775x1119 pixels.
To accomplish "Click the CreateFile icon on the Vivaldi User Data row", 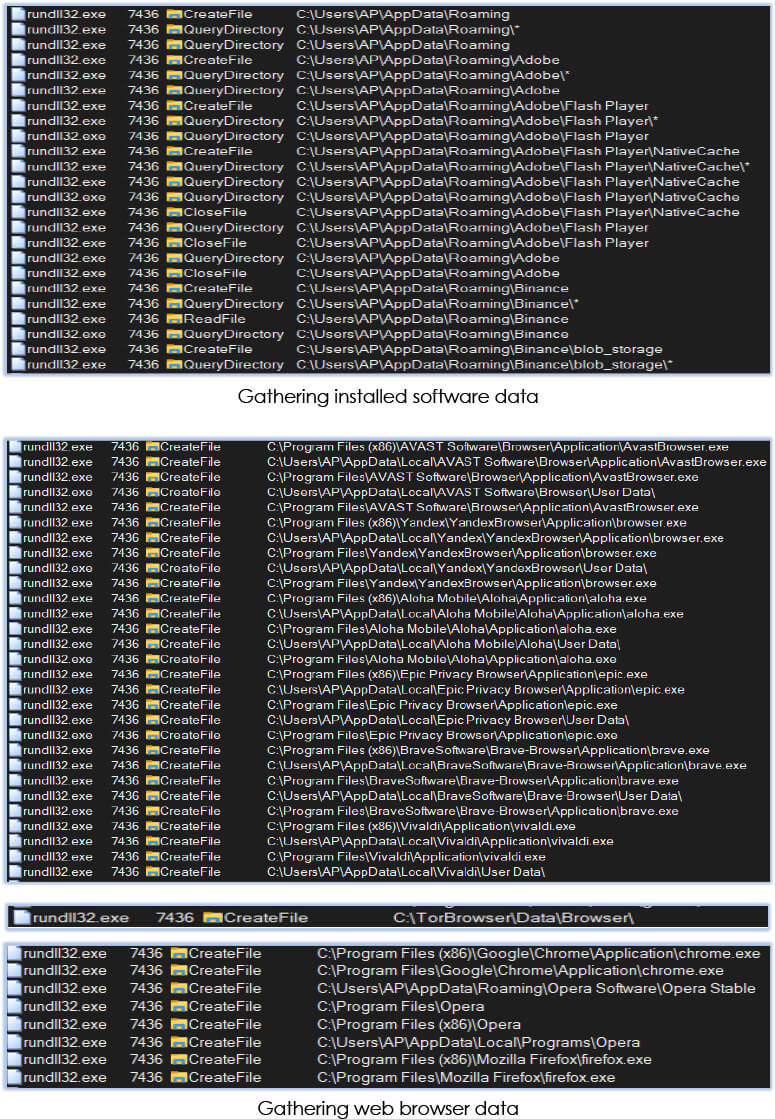I will pos(152,872).
